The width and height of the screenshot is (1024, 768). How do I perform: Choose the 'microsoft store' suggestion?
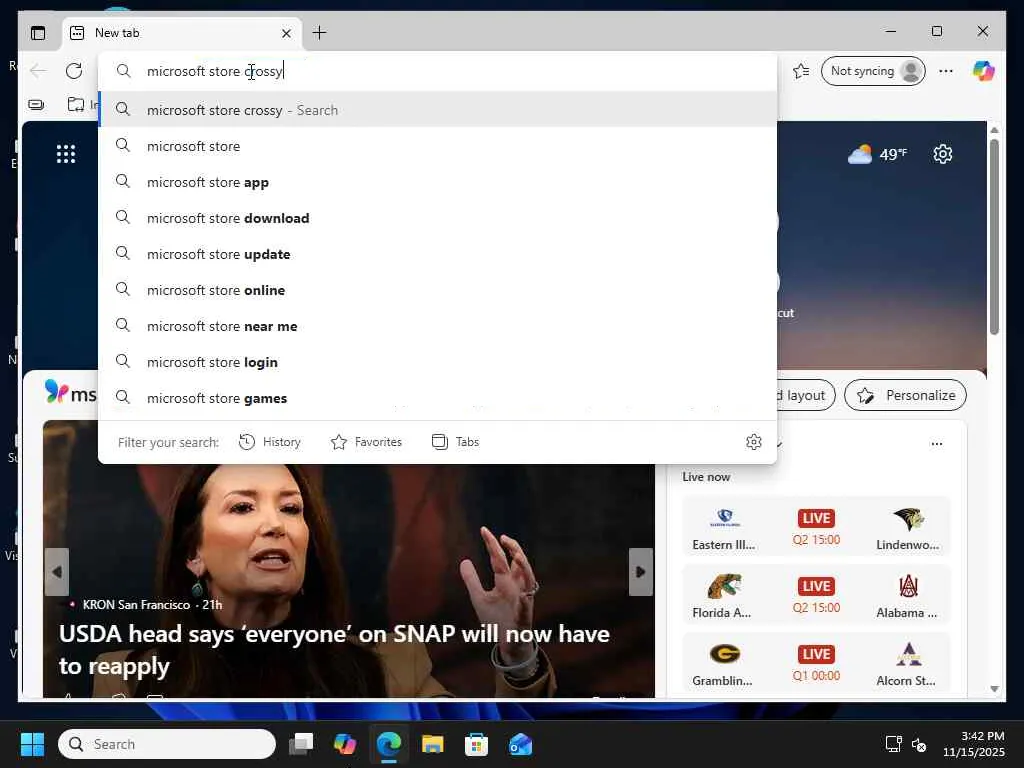(438, 146)
